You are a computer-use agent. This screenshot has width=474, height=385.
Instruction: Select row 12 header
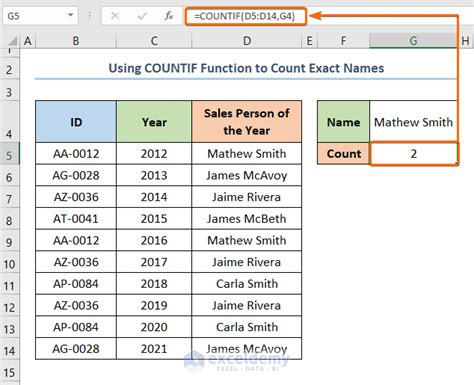9,306
